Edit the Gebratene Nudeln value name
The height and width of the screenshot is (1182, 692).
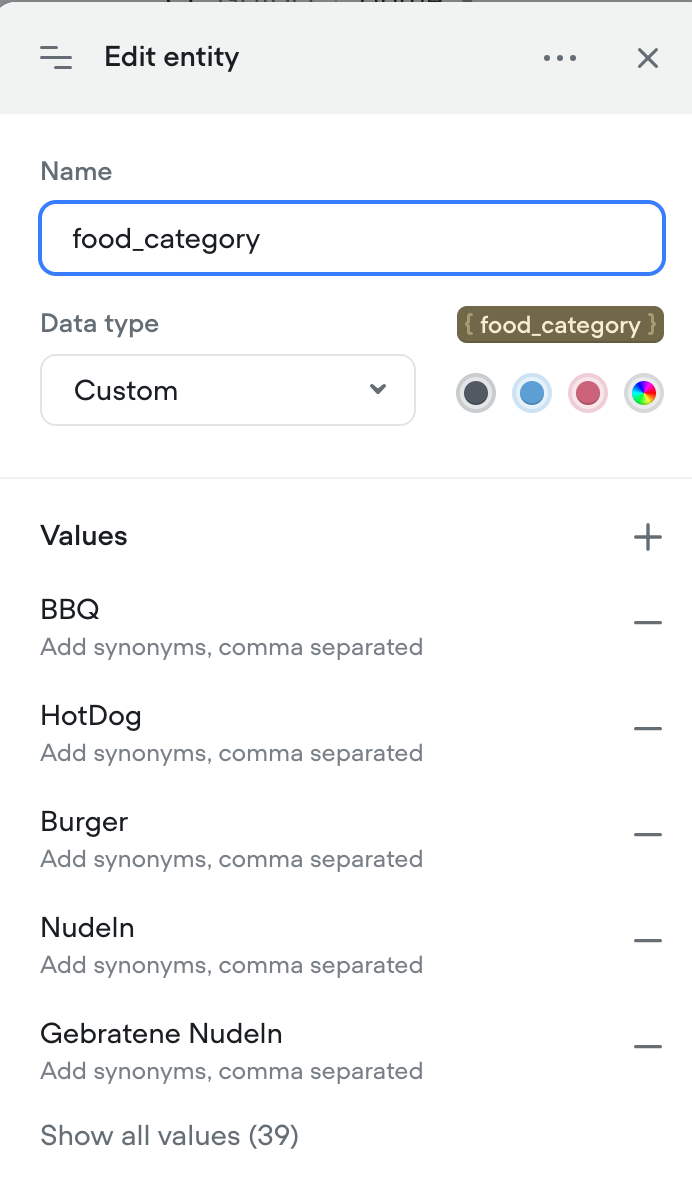point(161,1033)
